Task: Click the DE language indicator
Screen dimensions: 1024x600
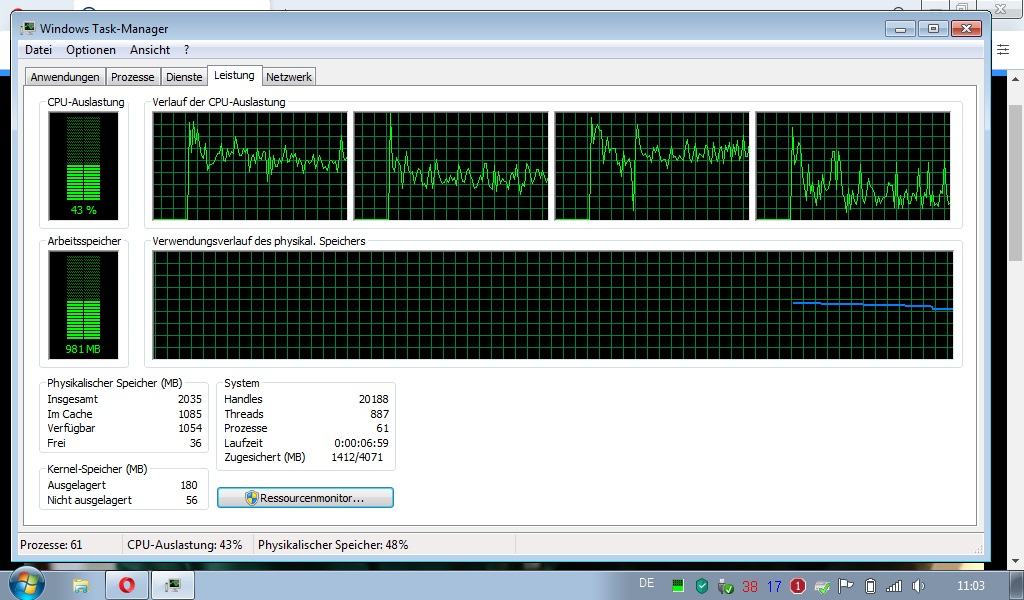Action: click(x=647, y=583)
